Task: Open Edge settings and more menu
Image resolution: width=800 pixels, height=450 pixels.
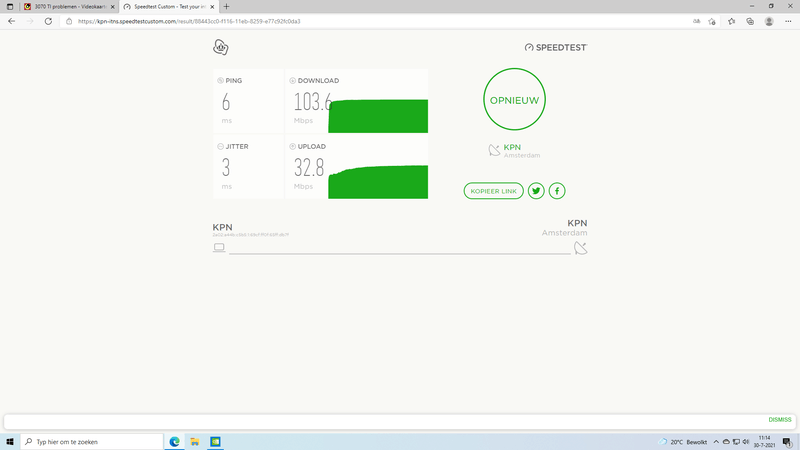Action: point(788,21)
